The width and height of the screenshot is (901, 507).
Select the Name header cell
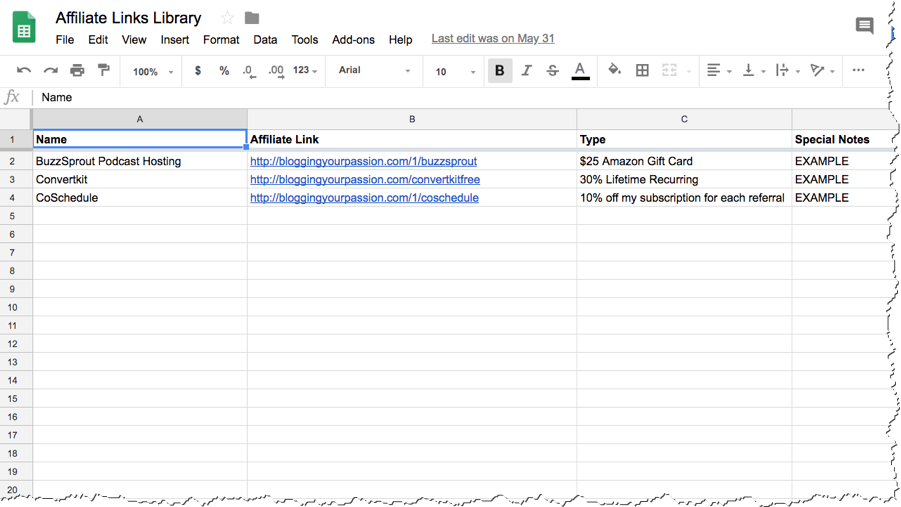[x=140, y=139]
